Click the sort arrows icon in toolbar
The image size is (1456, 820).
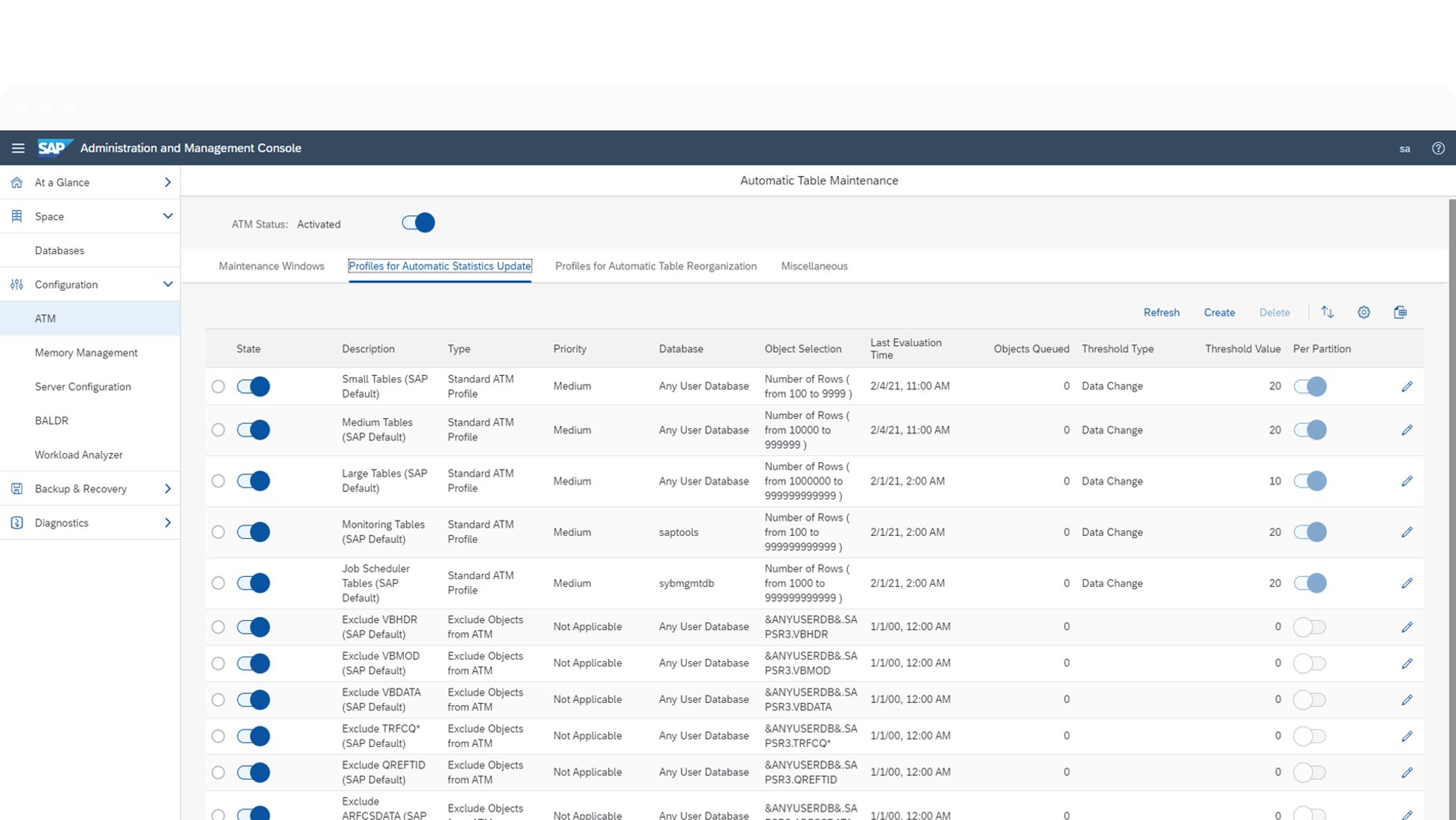click(x=1327, y=312)
